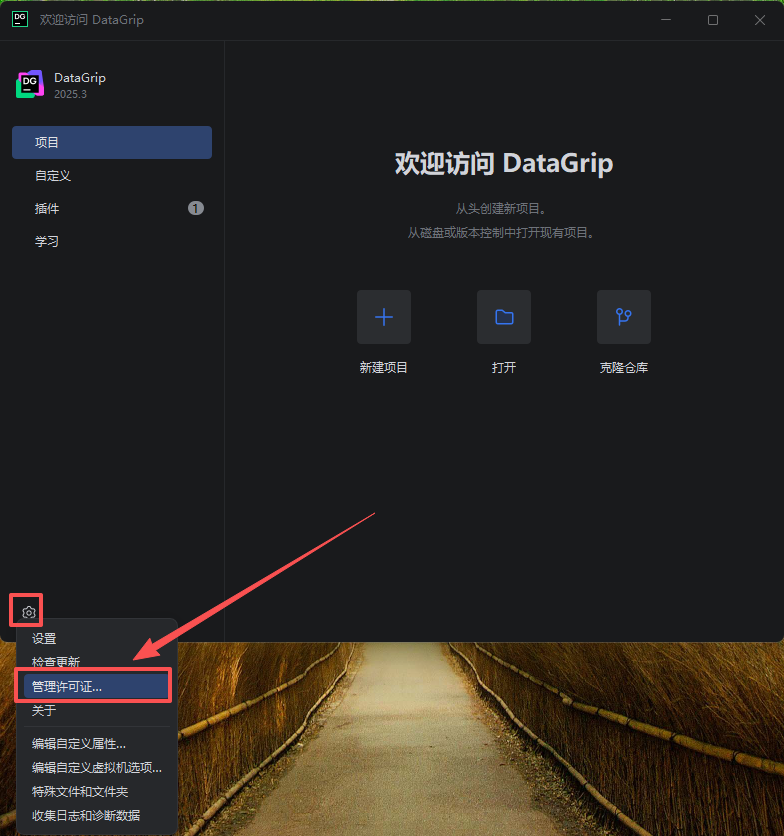
Task: Click the plugin update badge showing 1
Action: 196,208
